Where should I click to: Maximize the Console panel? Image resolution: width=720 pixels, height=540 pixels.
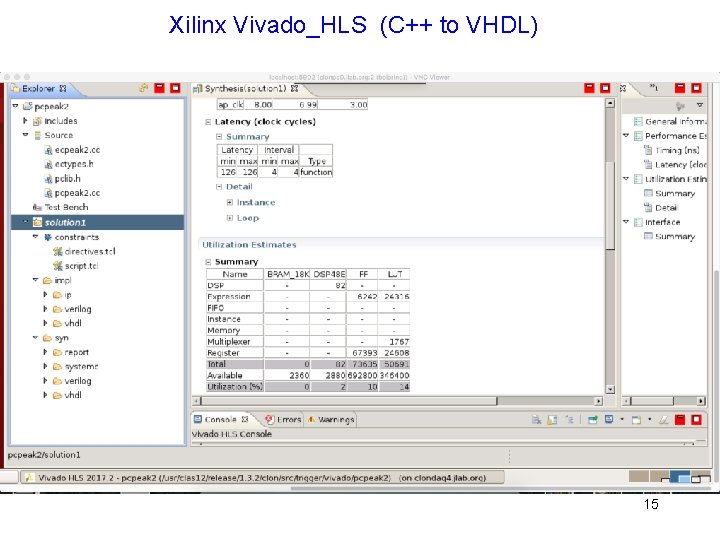696,419
